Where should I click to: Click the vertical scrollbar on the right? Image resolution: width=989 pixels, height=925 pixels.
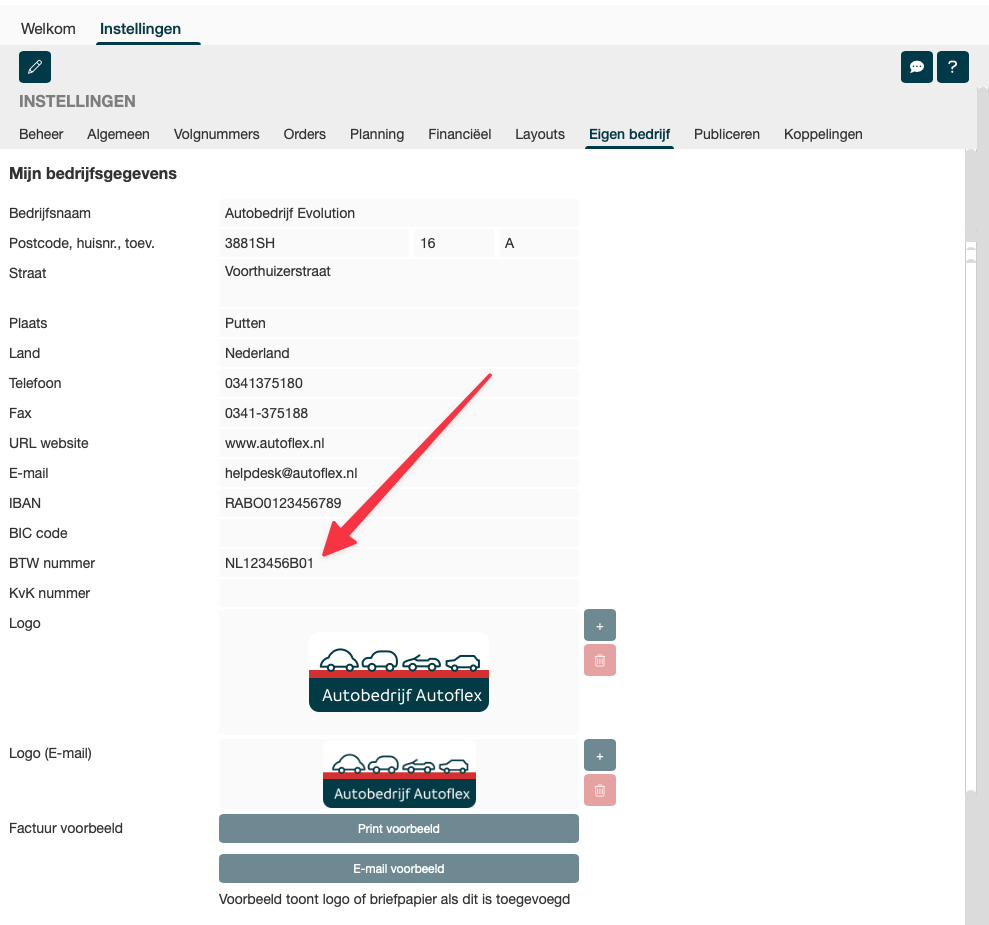tap(970, 520)
